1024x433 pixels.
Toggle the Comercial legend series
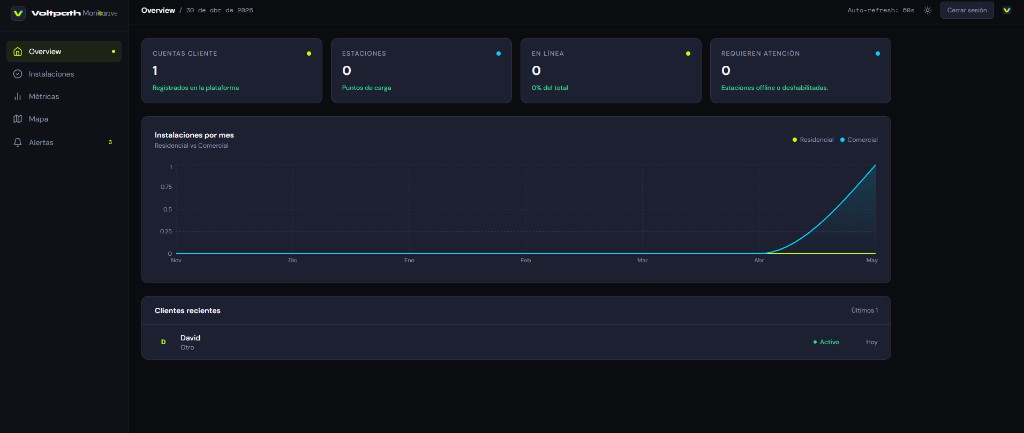click(858, 140)
